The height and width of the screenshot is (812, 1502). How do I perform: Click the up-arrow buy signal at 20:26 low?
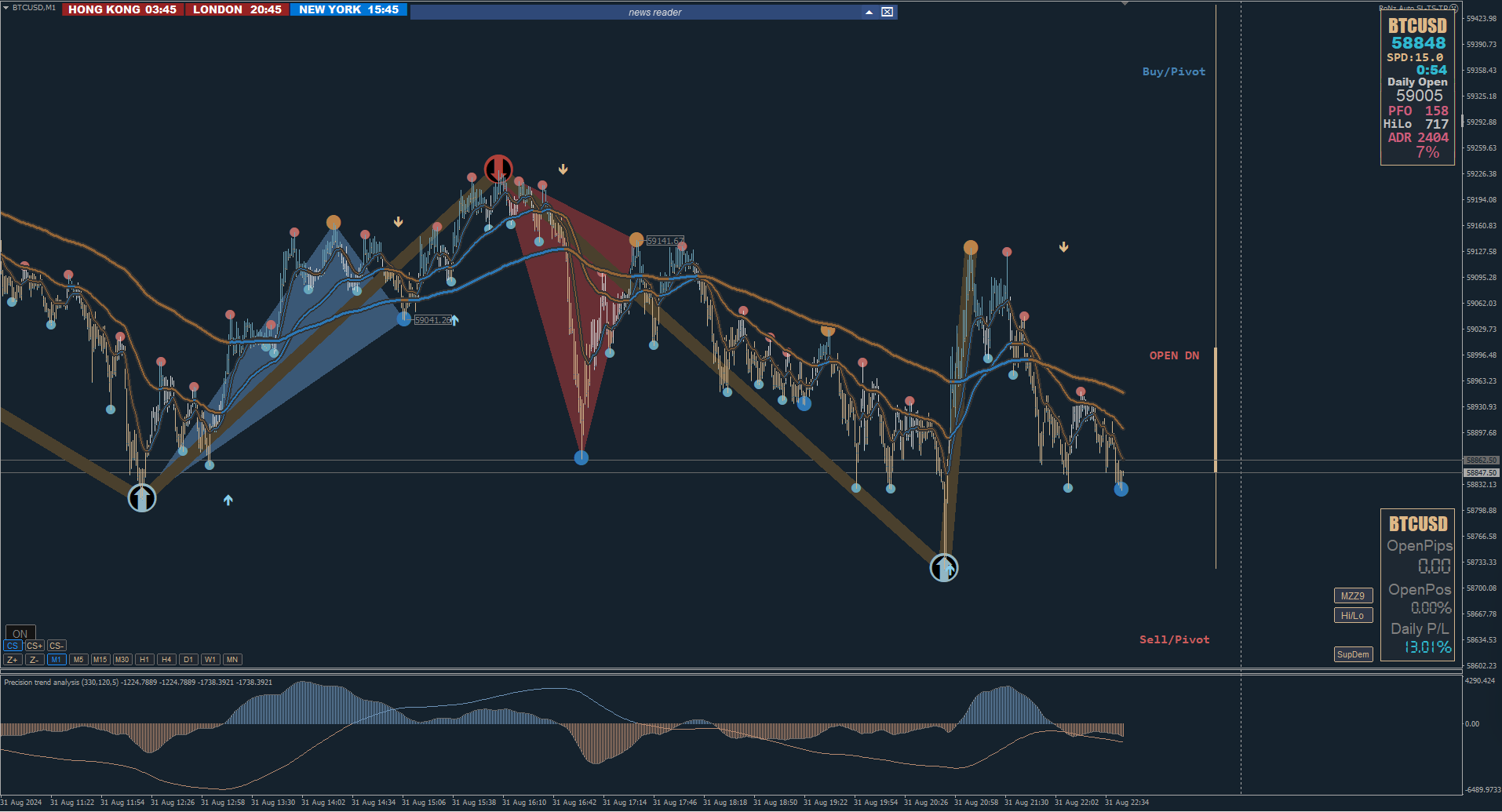944,567
